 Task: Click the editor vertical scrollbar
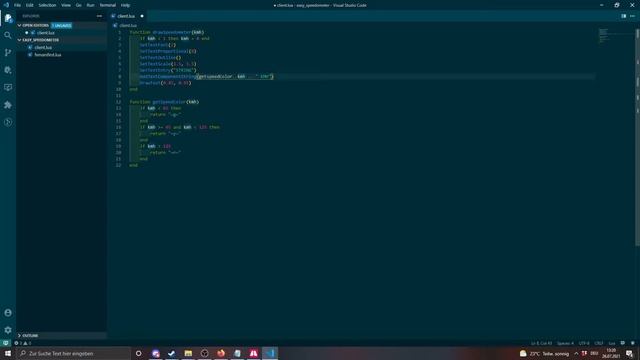click(x=637, y=137)
